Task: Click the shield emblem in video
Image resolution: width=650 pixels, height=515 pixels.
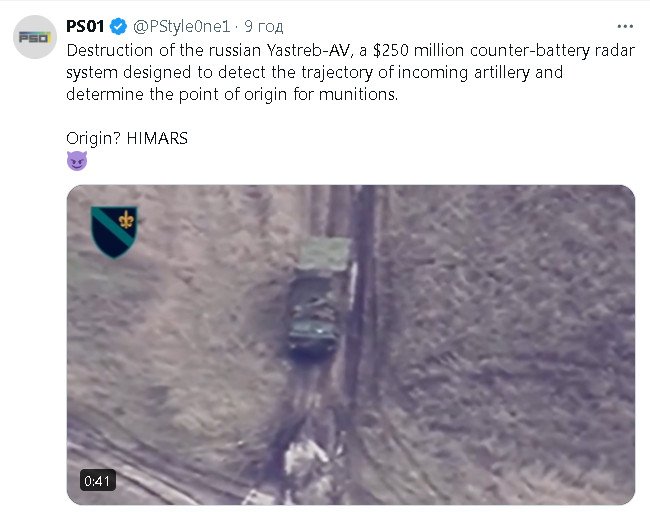Action: (x=114, y=232)
